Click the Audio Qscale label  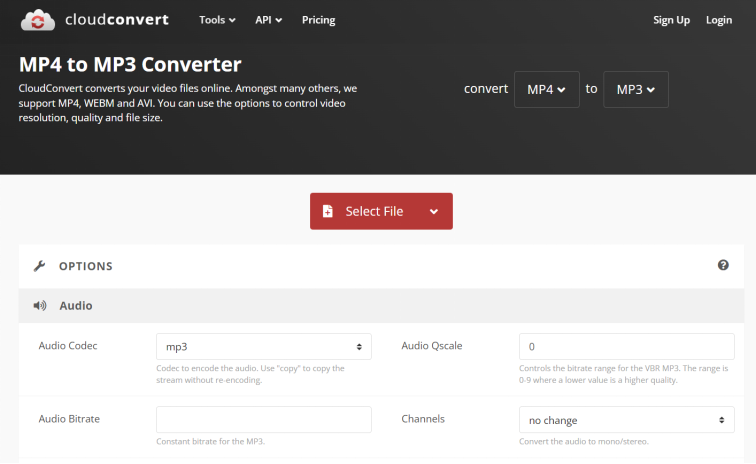tap(432, 345)
